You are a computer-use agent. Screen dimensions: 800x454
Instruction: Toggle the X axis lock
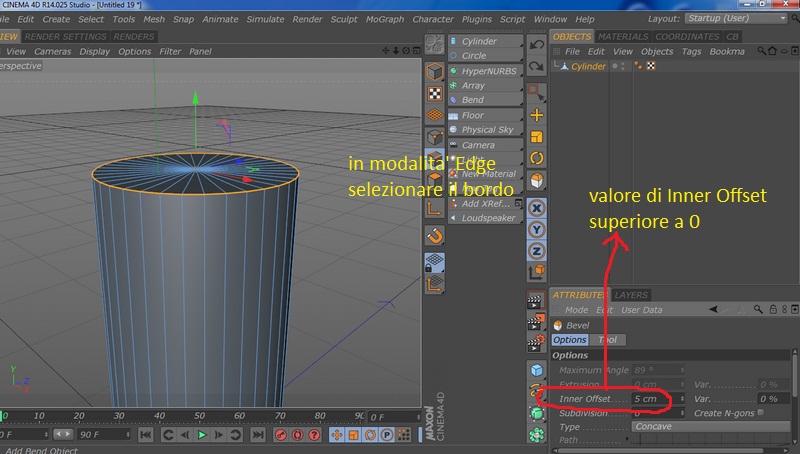(x=537, y=207)
